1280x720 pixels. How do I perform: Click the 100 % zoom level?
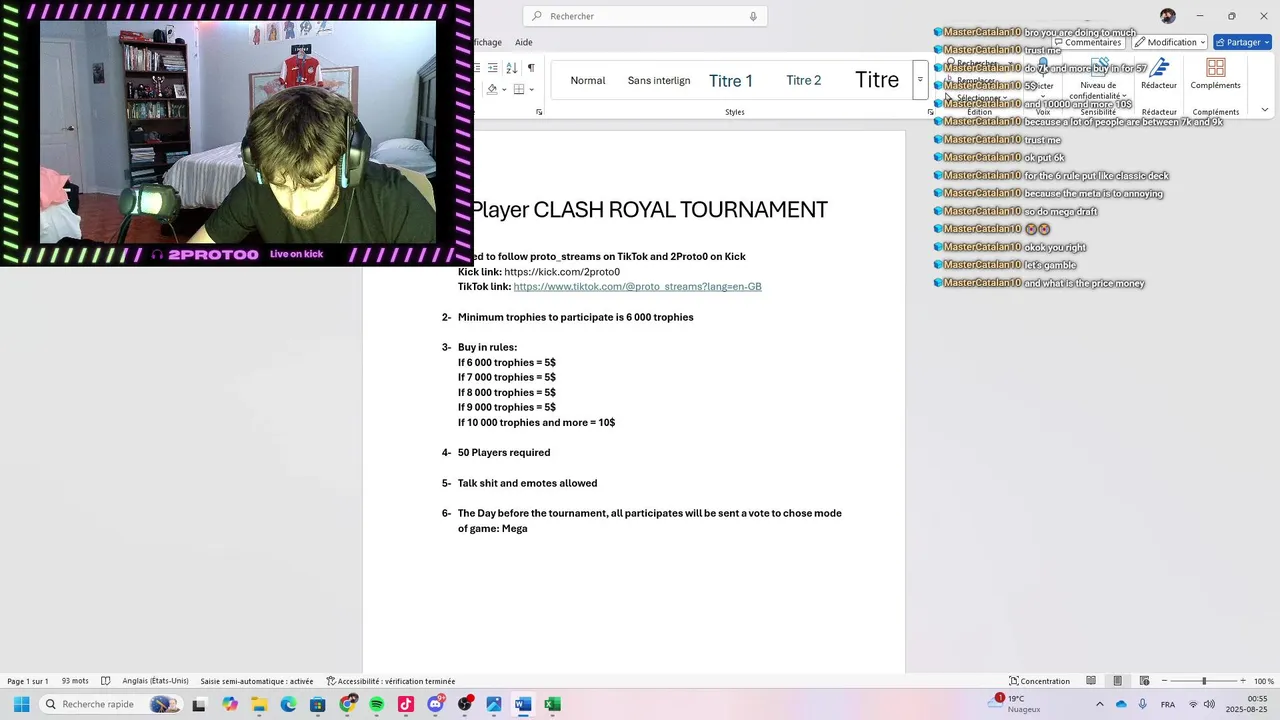1264,681
